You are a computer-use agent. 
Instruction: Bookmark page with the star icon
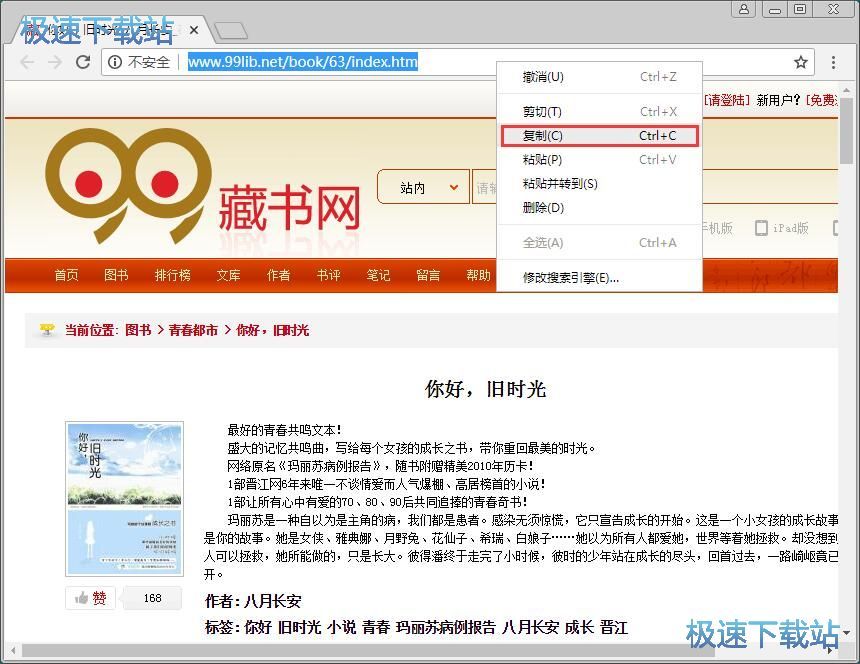(x=801, y=62)
